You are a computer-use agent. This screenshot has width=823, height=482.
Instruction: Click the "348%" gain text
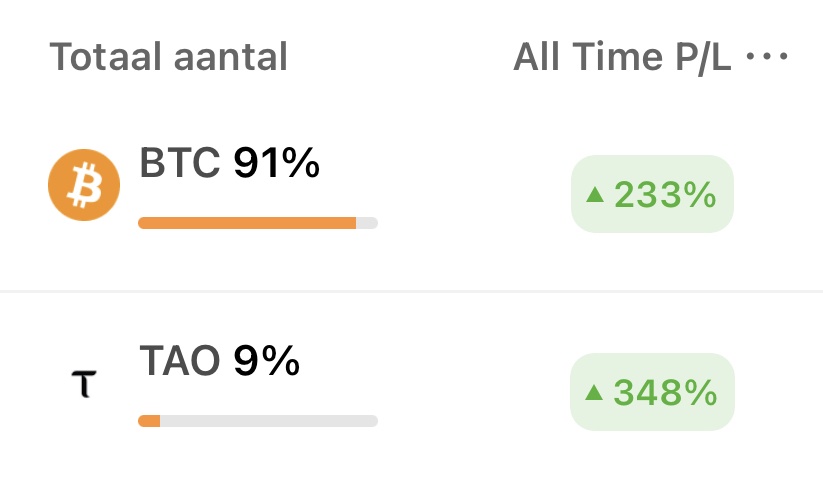pos(666,393)
